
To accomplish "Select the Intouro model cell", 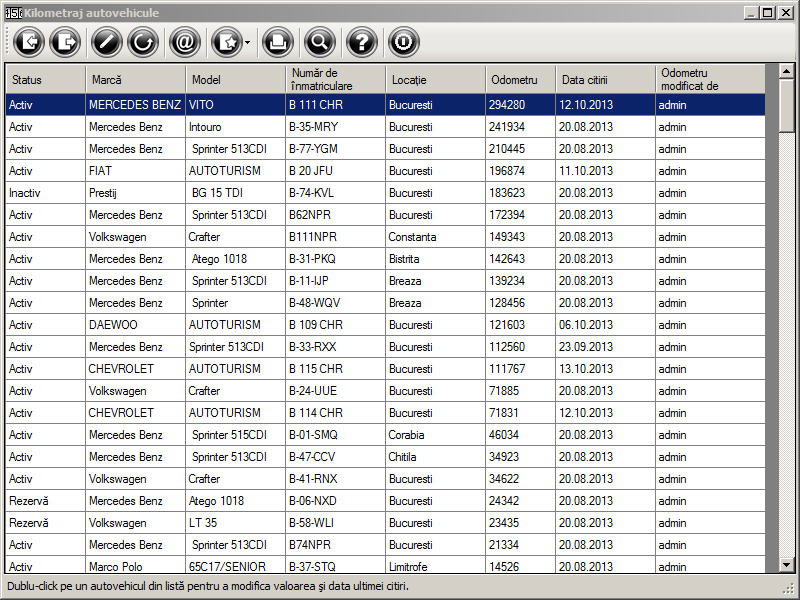I will click(235, 127).
